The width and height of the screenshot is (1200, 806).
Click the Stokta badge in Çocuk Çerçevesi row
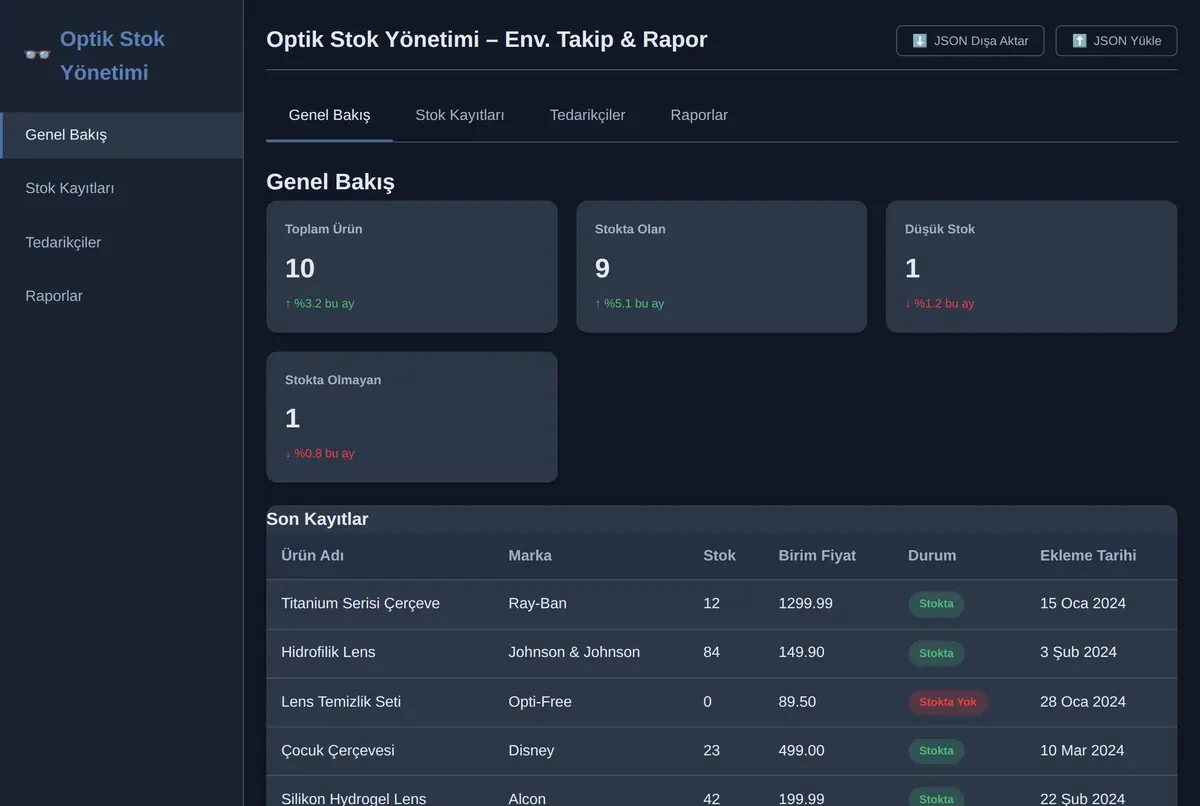point(936,751)
